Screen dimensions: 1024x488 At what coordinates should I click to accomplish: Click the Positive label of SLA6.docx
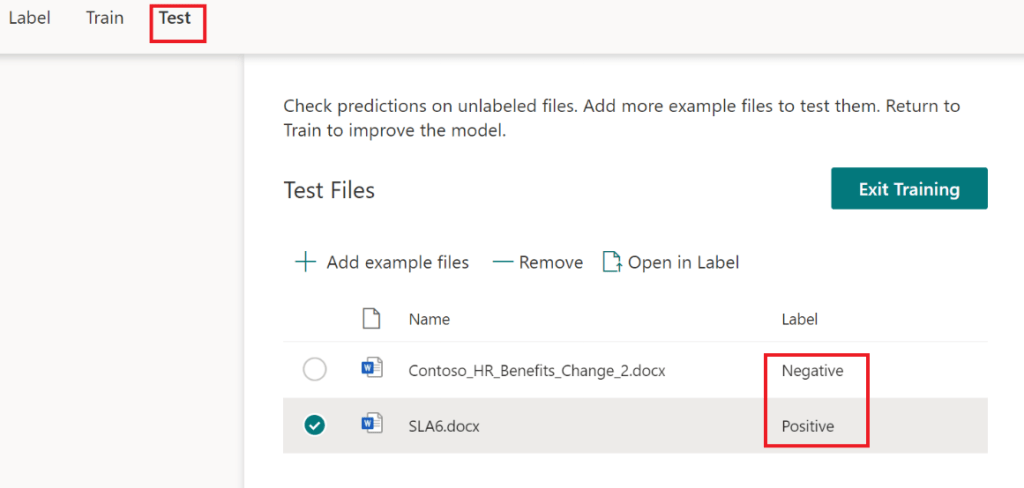[x=807, y=425]
